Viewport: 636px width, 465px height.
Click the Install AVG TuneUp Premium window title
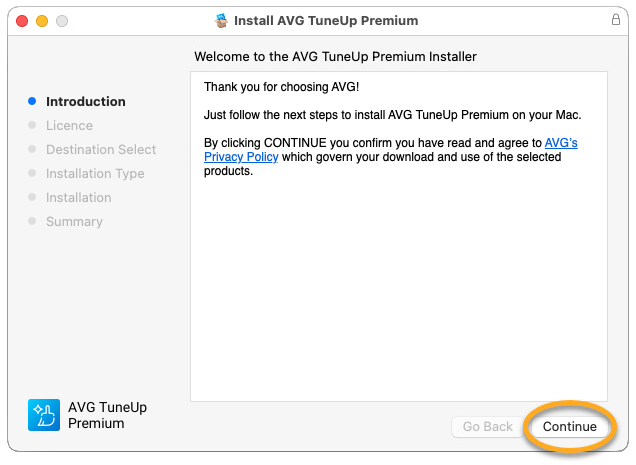(326, 20)
